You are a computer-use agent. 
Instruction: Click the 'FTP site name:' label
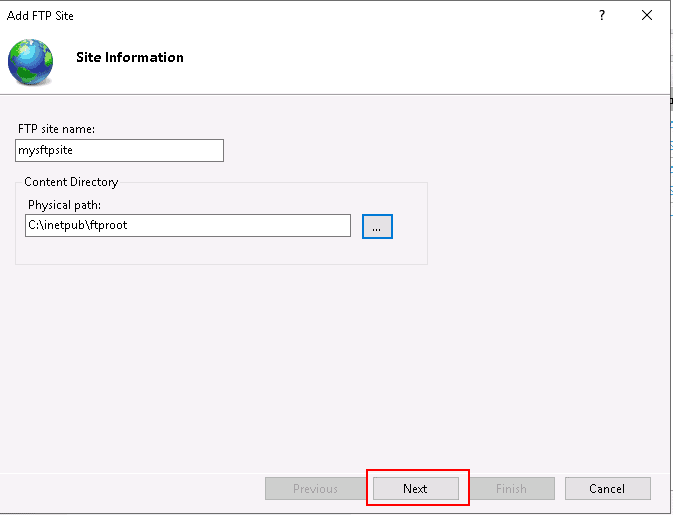pyautogui.click(x=56, y=129)
